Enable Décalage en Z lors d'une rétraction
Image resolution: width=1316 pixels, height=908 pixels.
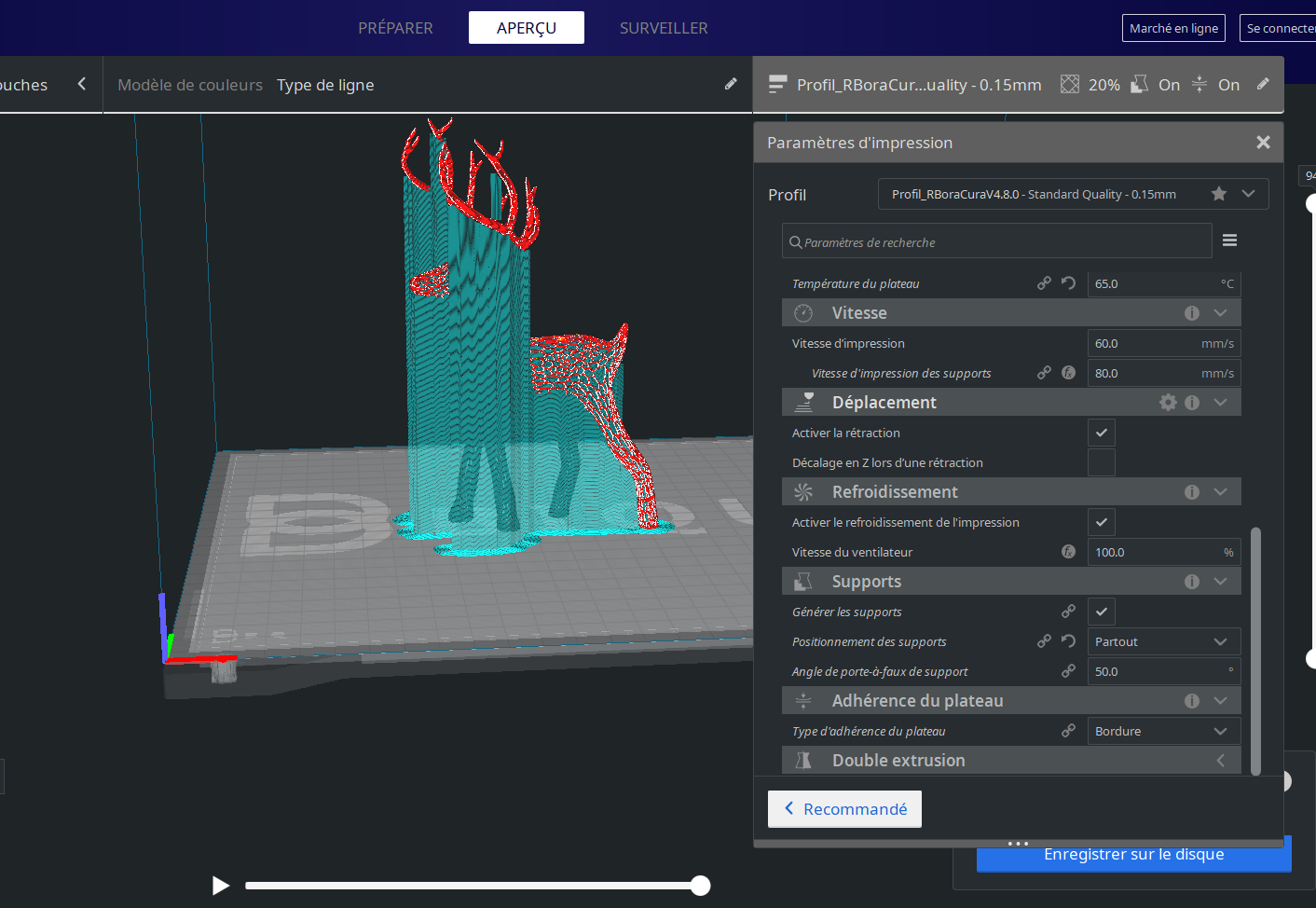point(1101,462)
